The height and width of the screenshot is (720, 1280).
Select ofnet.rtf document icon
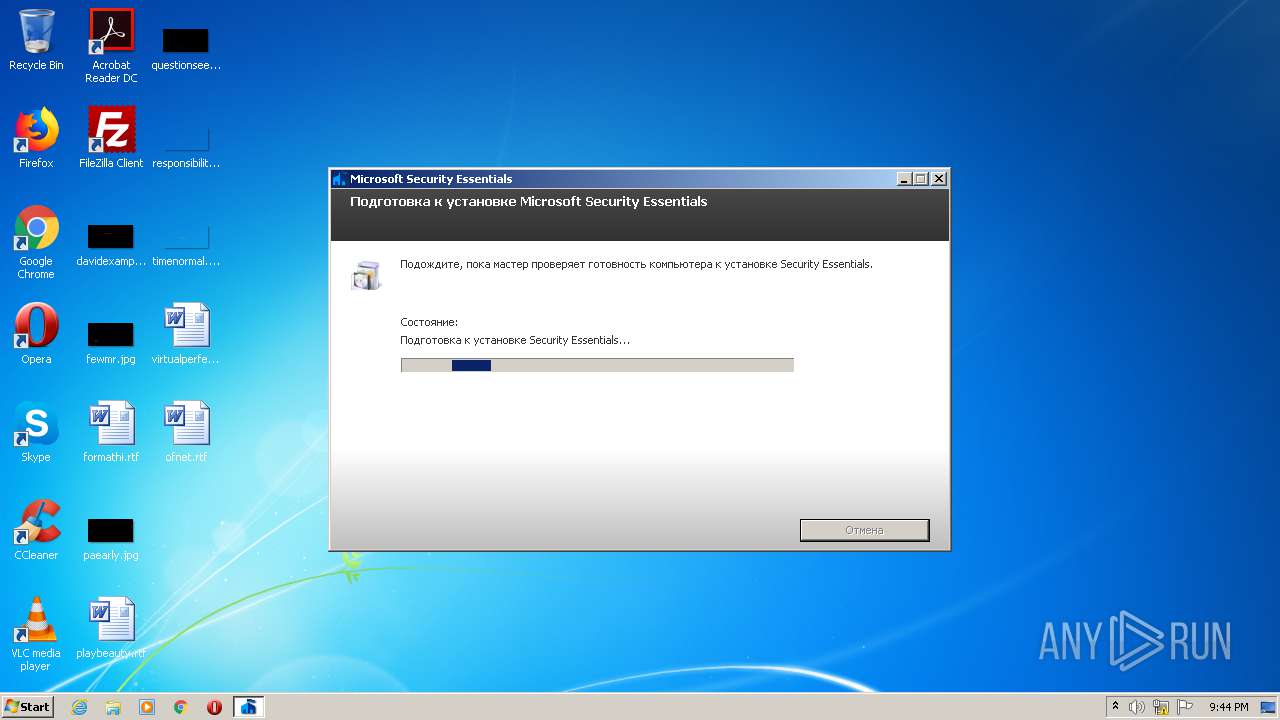click(x=186, y=432)
